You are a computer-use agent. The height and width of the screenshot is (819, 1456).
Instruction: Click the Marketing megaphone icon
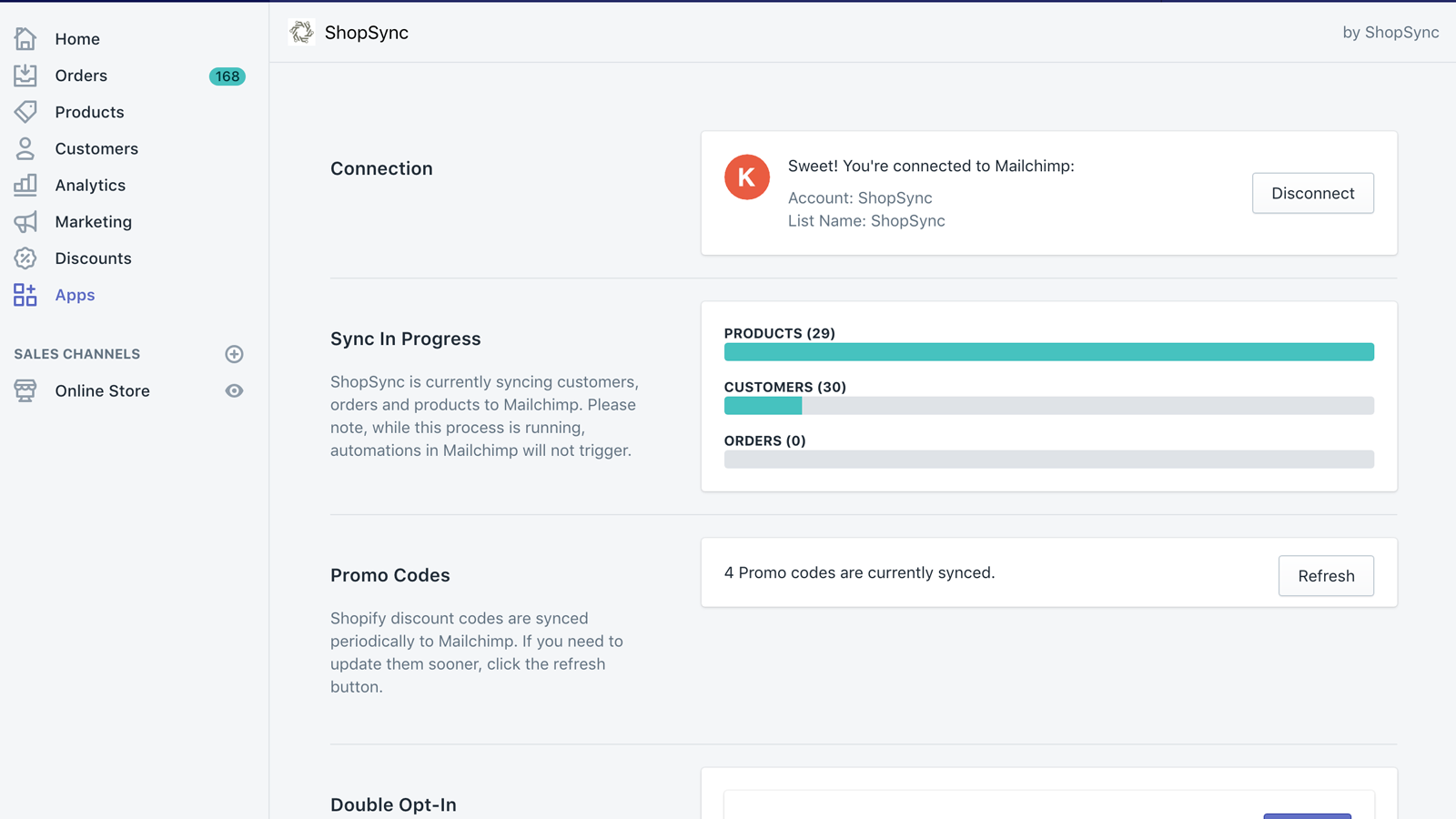click(x=25, y=222)
